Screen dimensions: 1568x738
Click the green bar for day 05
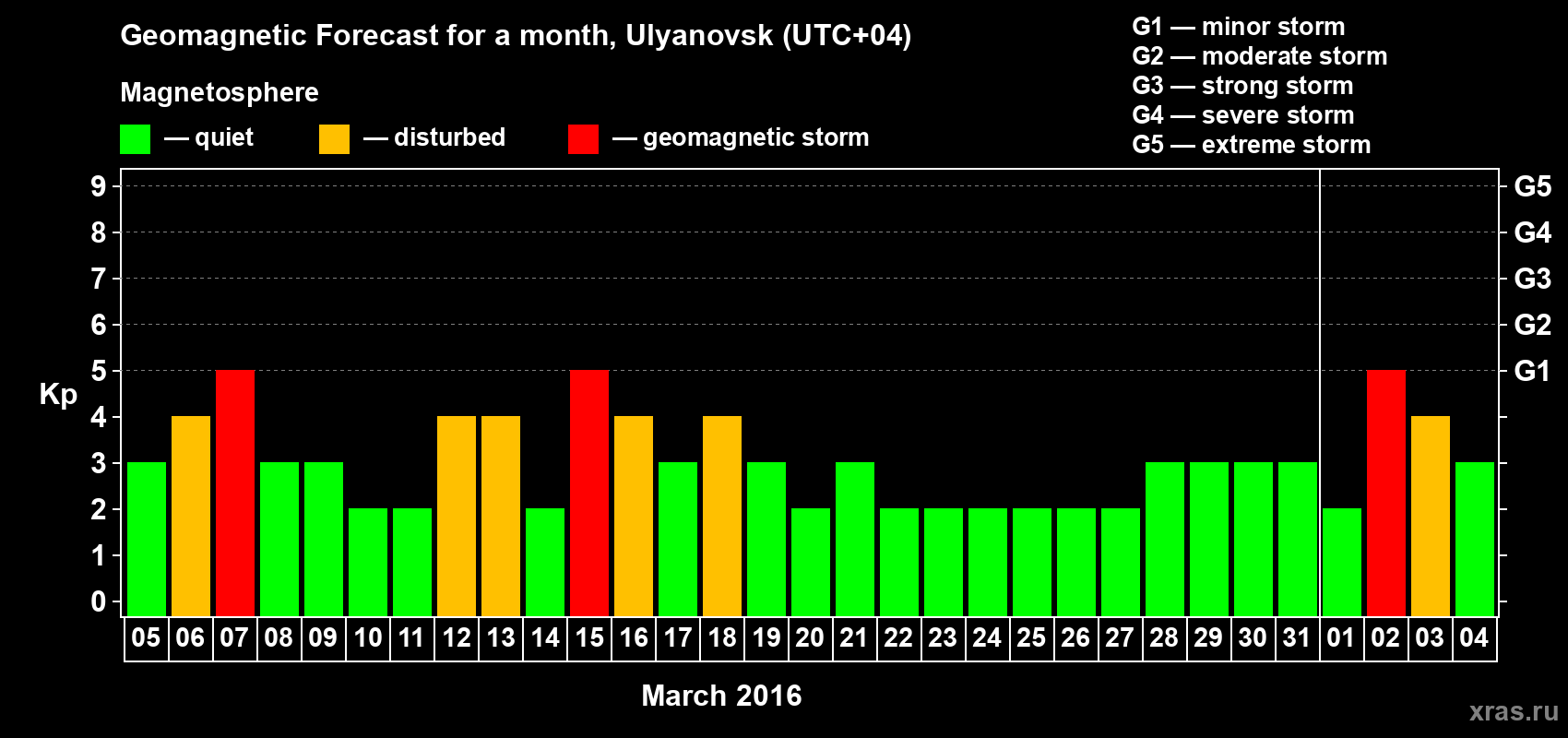point(147,539)
